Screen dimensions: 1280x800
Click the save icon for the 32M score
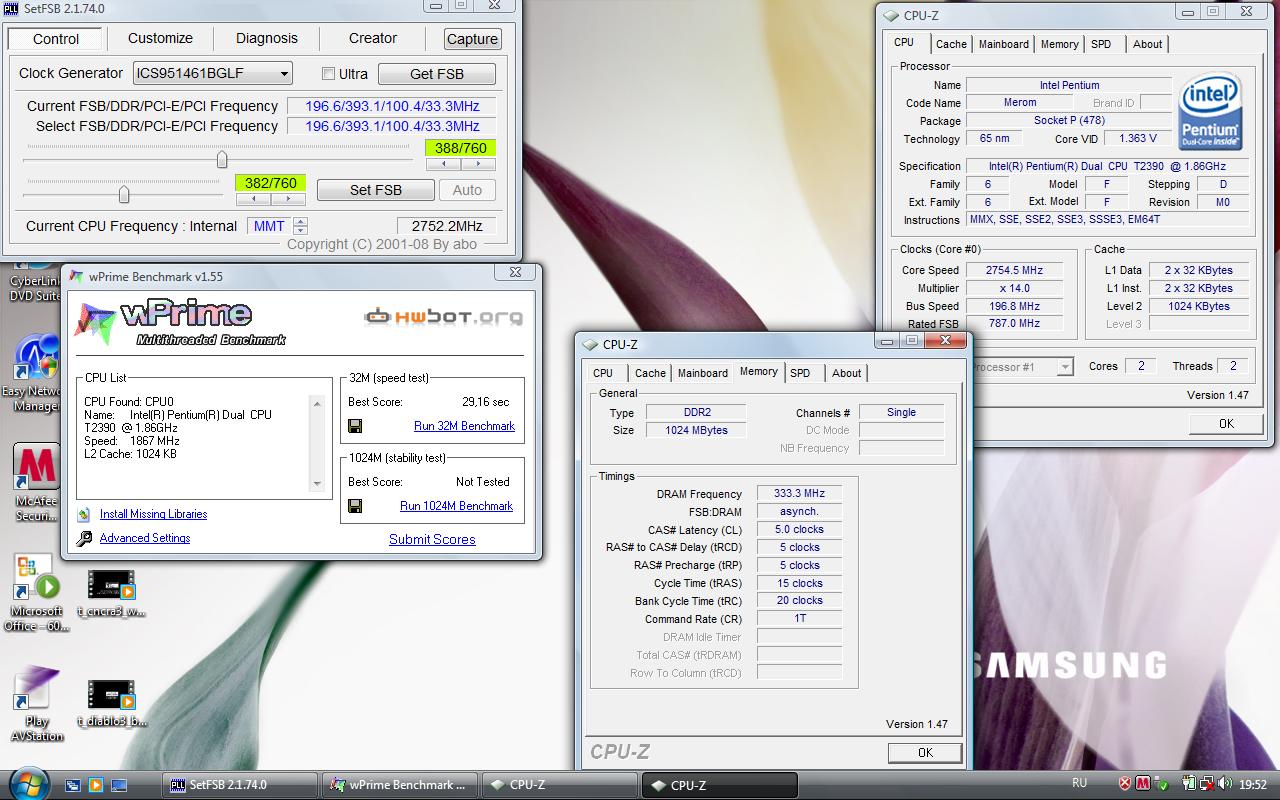tap(355, 426)
